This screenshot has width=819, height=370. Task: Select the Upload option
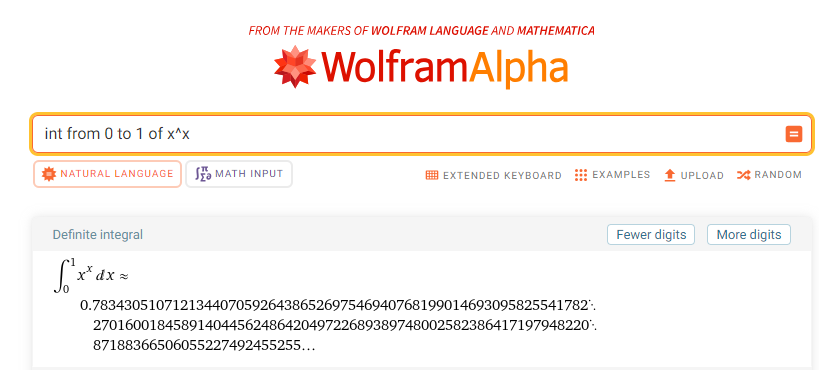694,175
